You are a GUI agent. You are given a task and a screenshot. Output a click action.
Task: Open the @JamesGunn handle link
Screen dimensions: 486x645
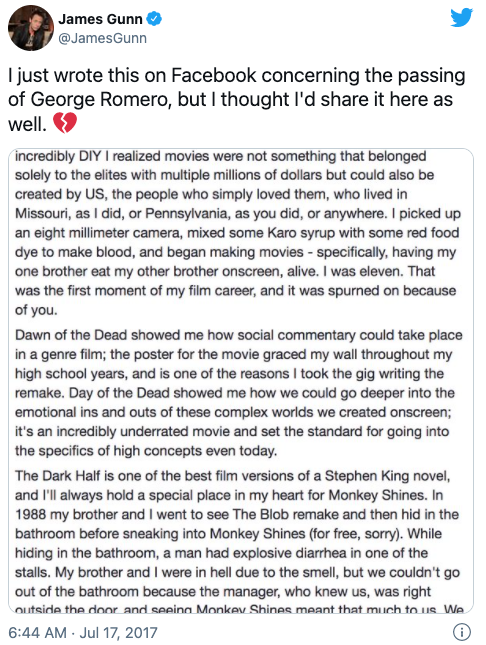pos(102,38)
